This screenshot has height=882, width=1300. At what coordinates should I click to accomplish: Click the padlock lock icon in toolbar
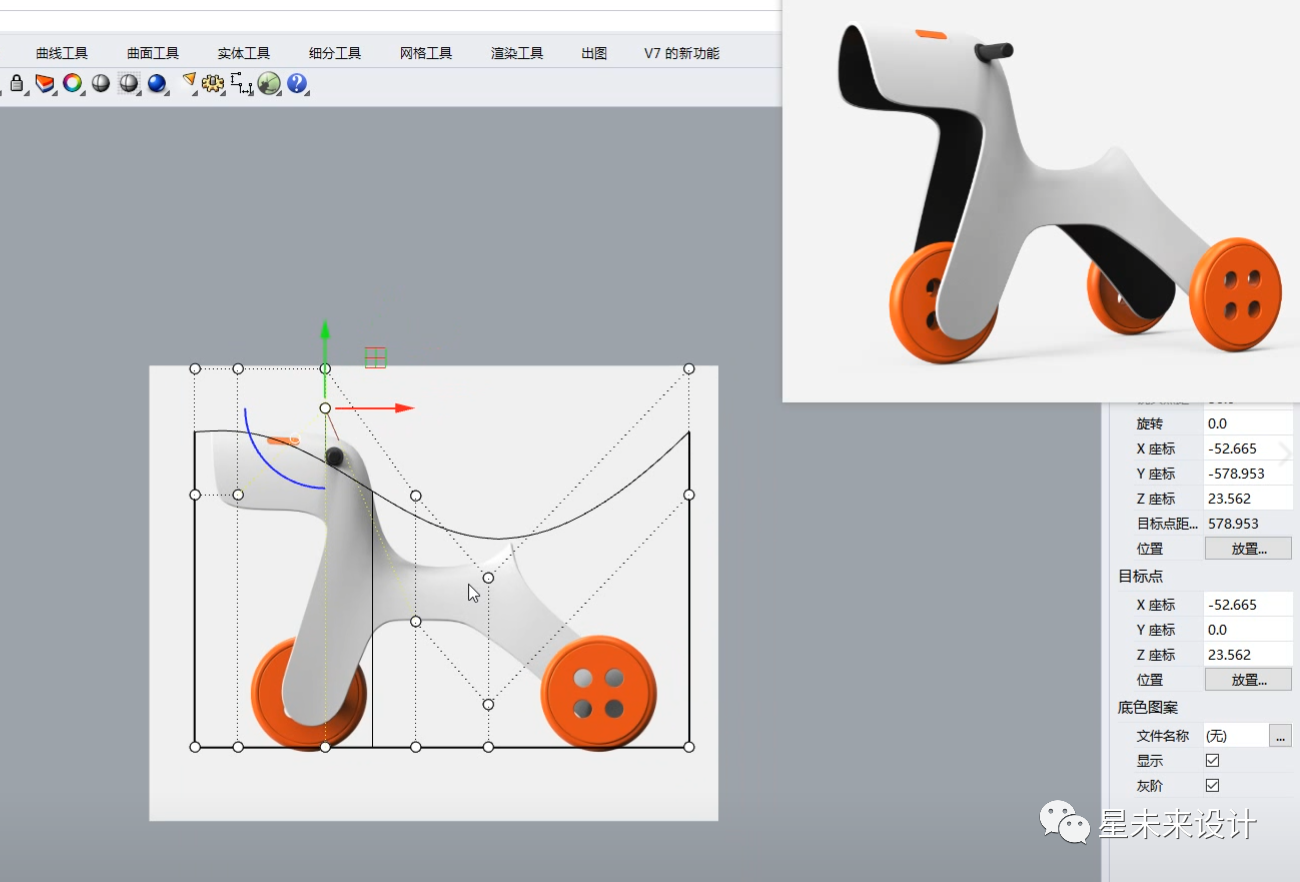coord(16,84)
